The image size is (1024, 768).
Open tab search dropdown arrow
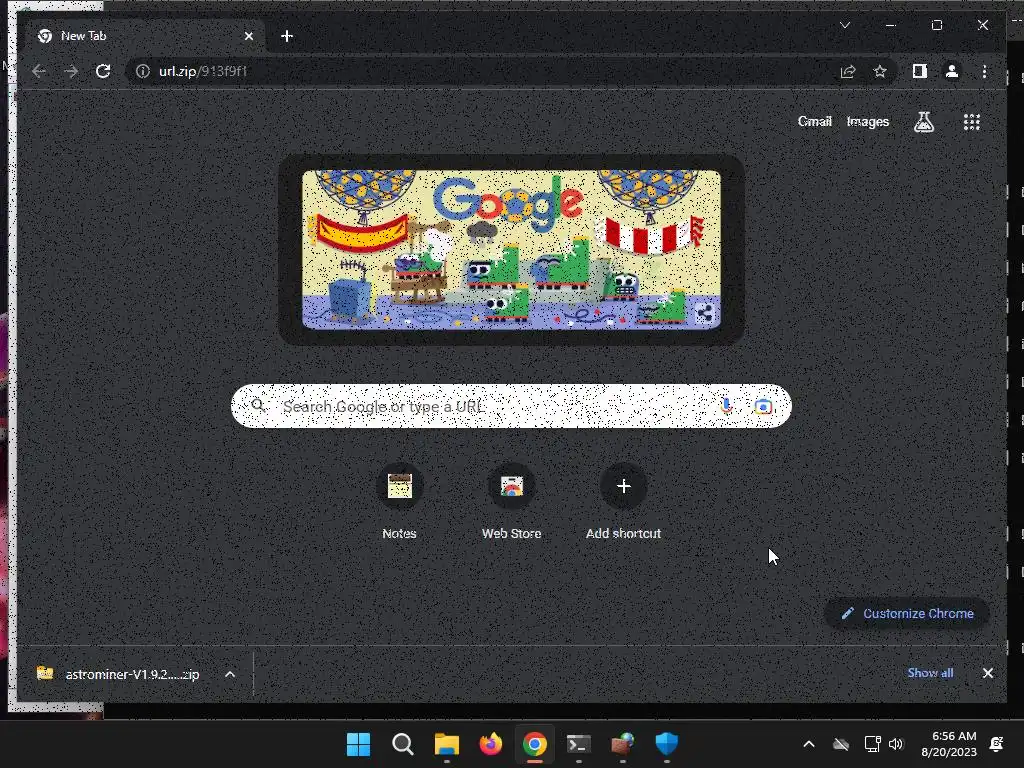(845, 25)
